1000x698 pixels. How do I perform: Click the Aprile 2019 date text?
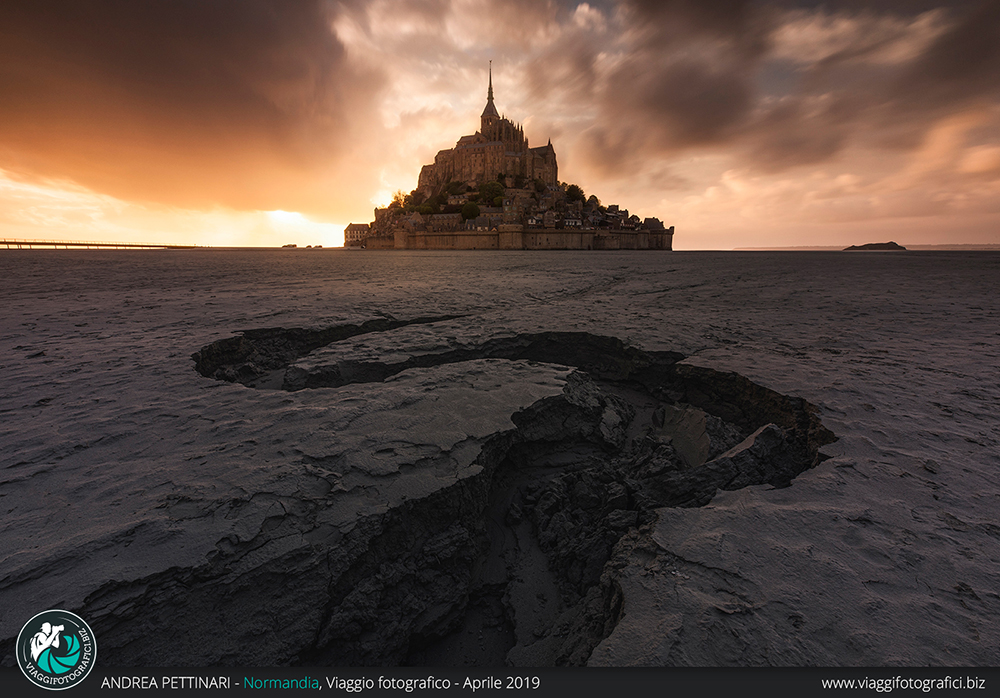(x=501, y=683)
